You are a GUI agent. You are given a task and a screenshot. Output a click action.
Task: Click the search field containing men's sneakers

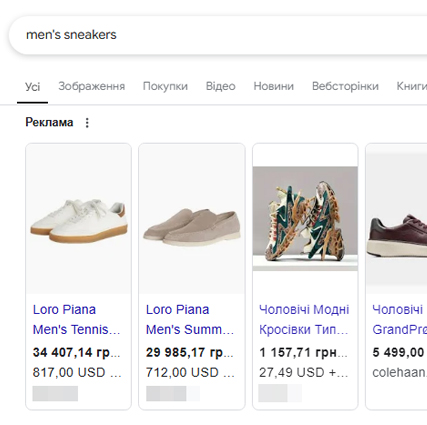[218, 35]
